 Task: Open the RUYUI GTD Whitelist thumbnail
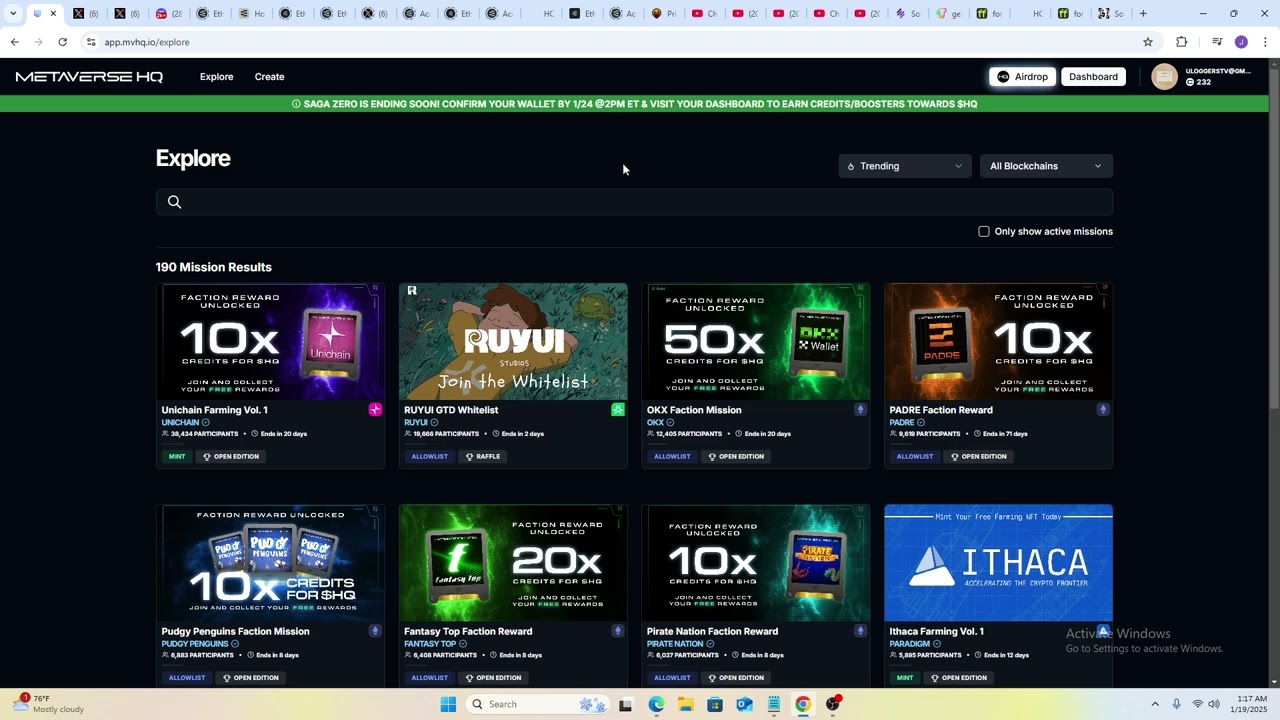pyautogui.click(x=513, y=341)
